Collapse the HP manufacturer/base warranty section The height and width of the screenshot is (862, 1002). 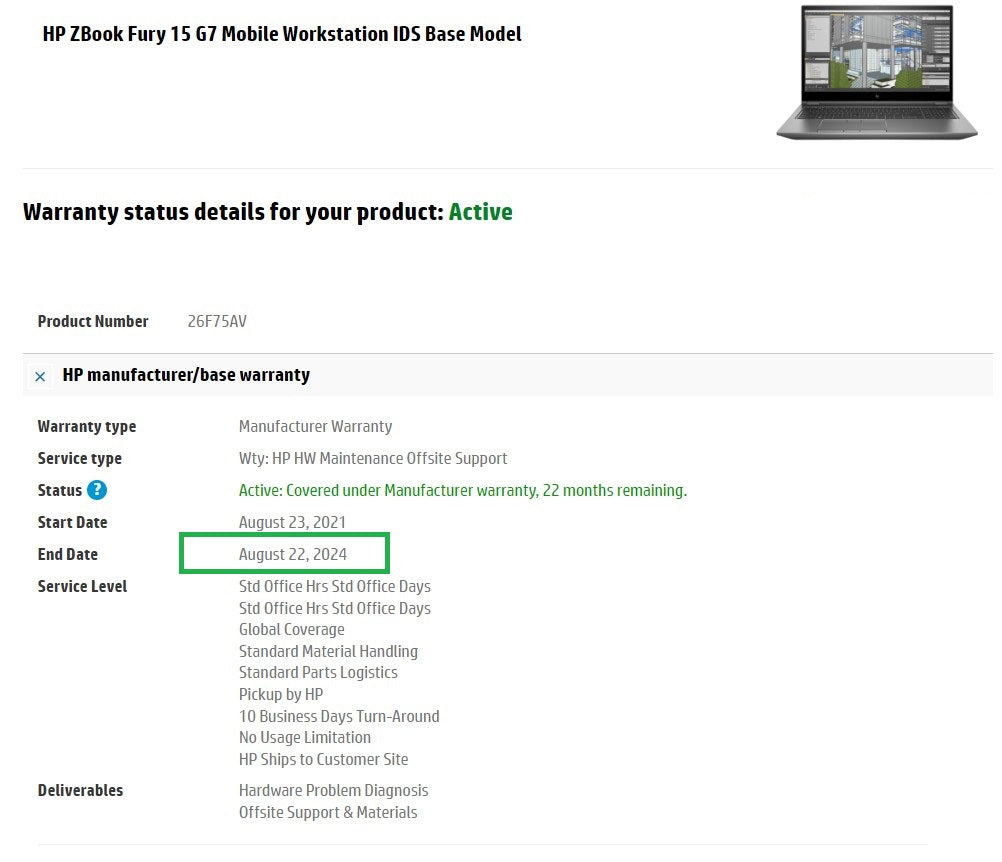coord(39,376)
